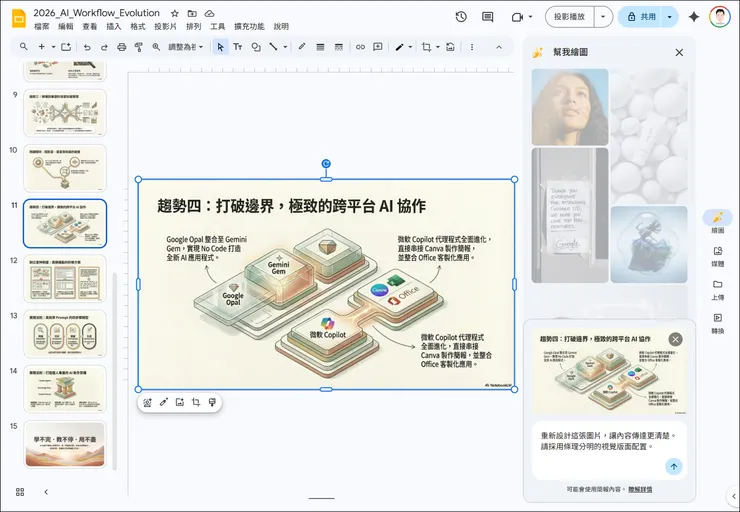The height and width of the screenshot is (512, 740).
Task: Expand the line type dropdown arrow
Action: (285, 47)
